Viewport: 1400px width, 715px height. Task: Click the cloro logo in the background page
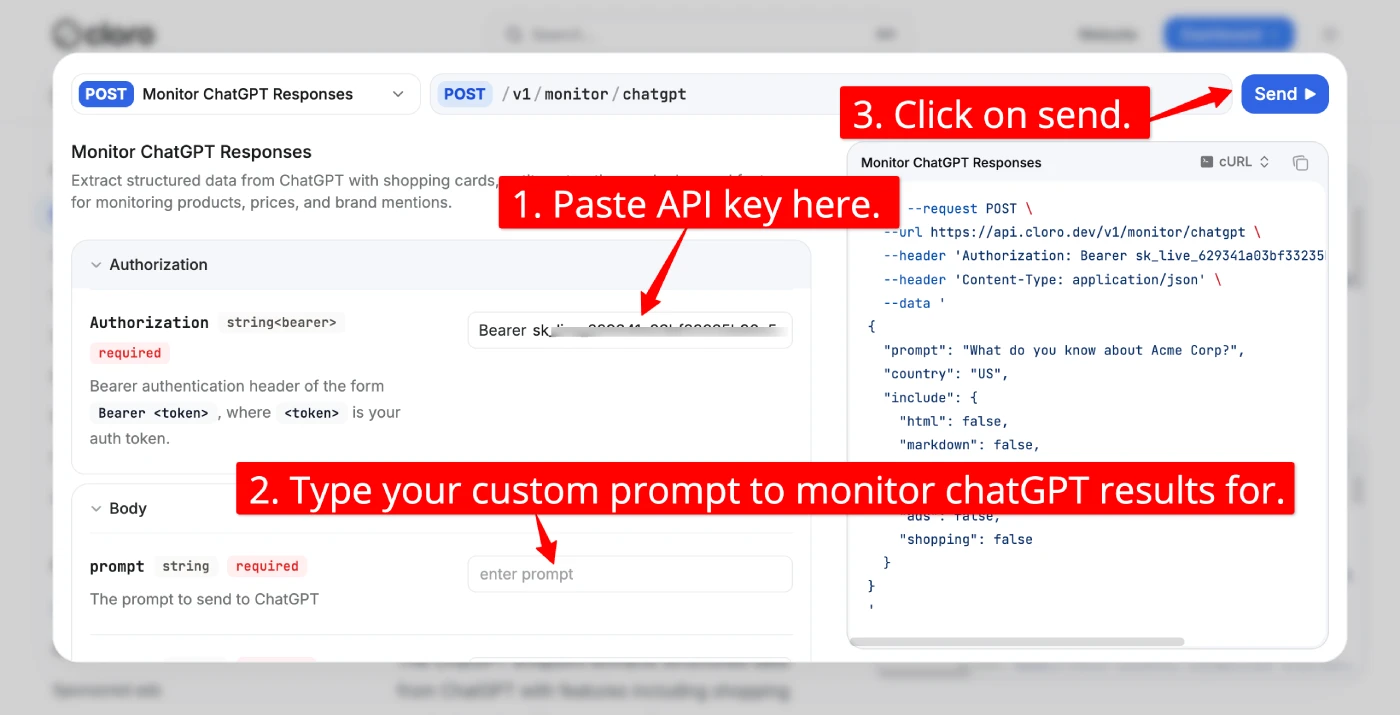coord(104,34)
